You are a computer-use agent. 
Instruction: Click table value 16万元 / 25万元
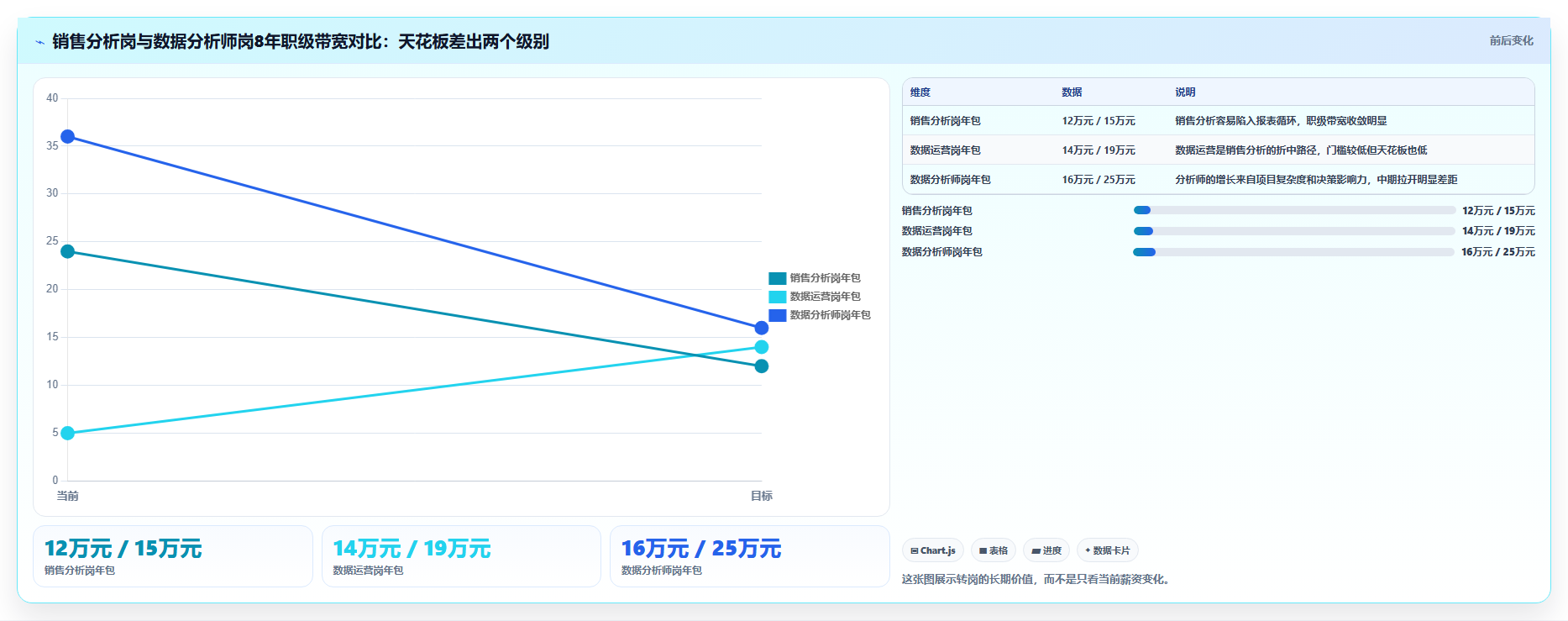pyautogui.click(x=1099, y=180)
